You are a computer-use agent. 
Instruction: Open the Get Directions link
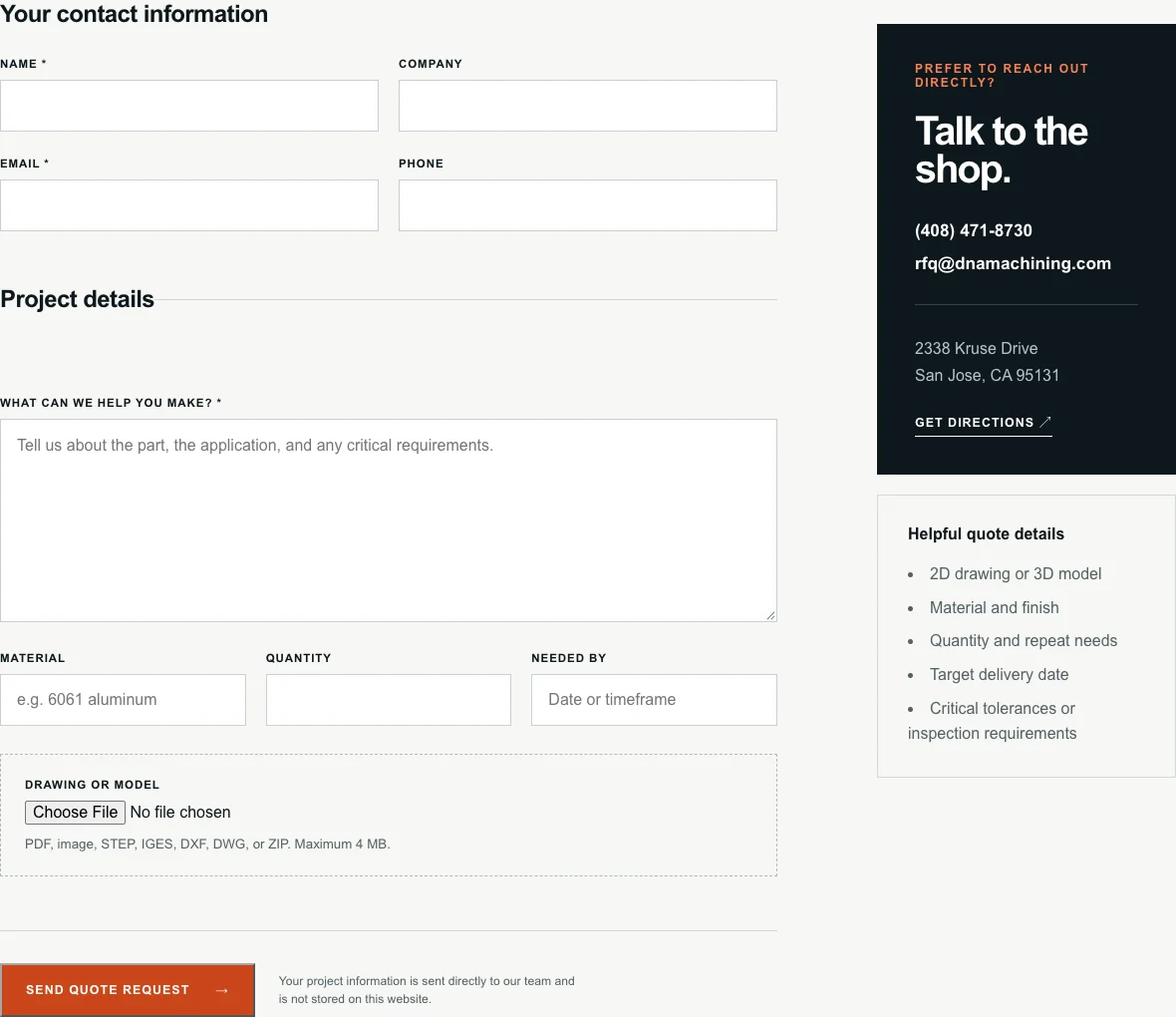[984, 423]
